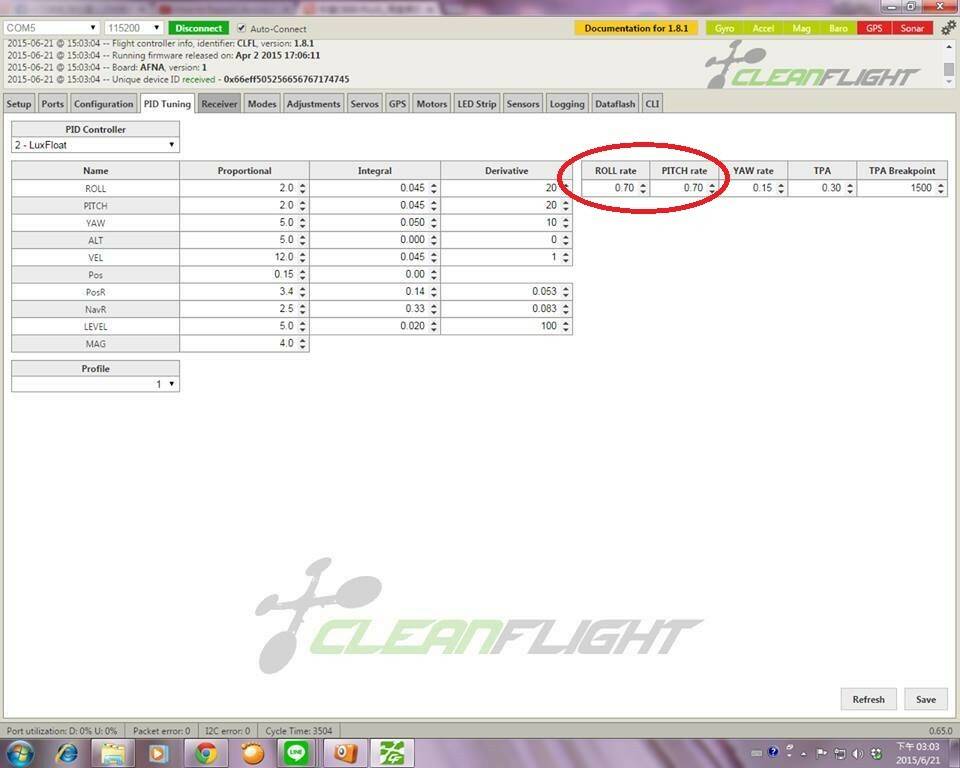Click the "Cycle Time: 3504" status text
The width and height of the screenshot is (960, 768).
(299, 731)
